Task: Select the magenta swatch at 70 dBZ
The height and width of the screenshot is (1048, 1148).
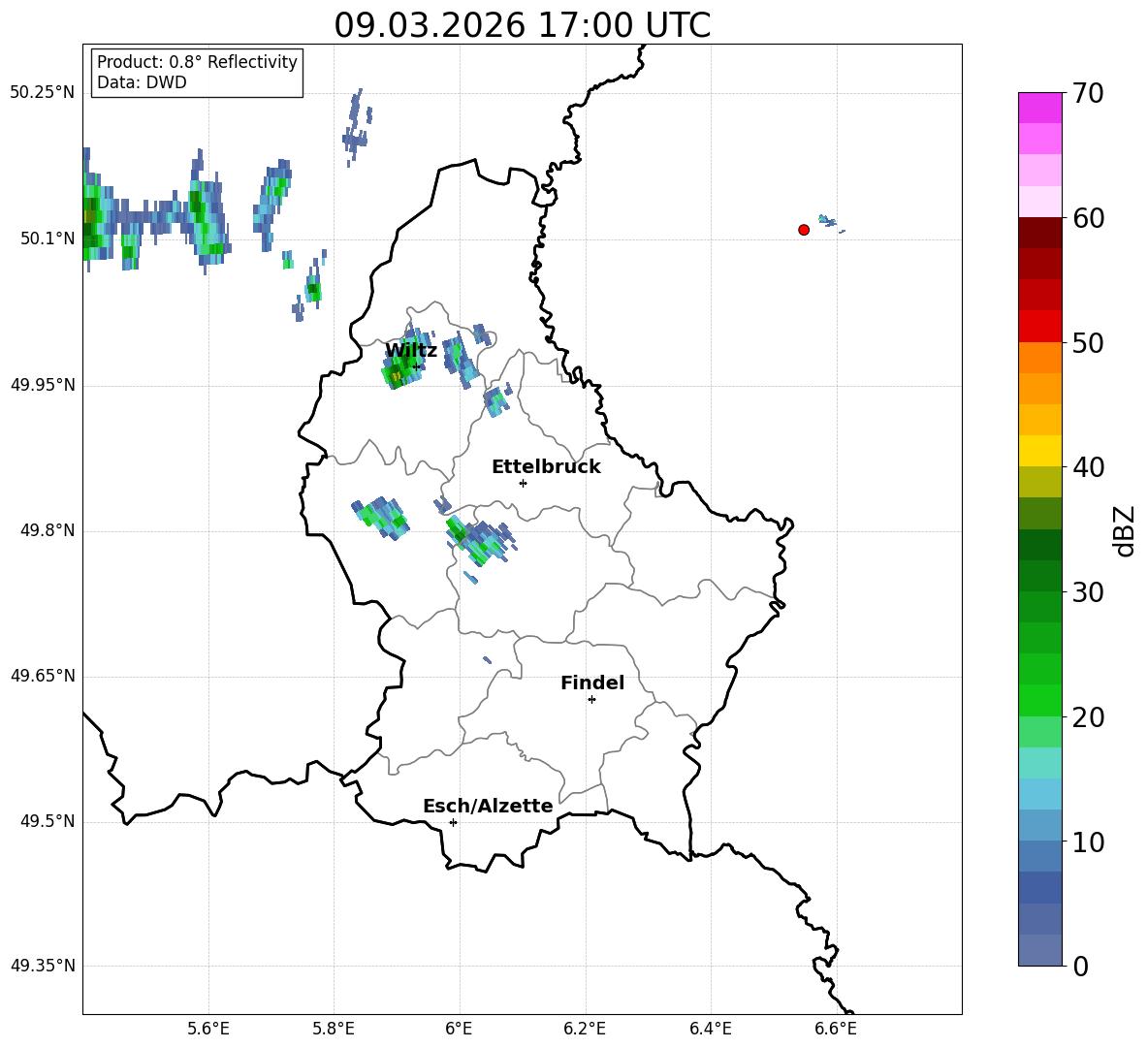Action: coord(1039,108)
